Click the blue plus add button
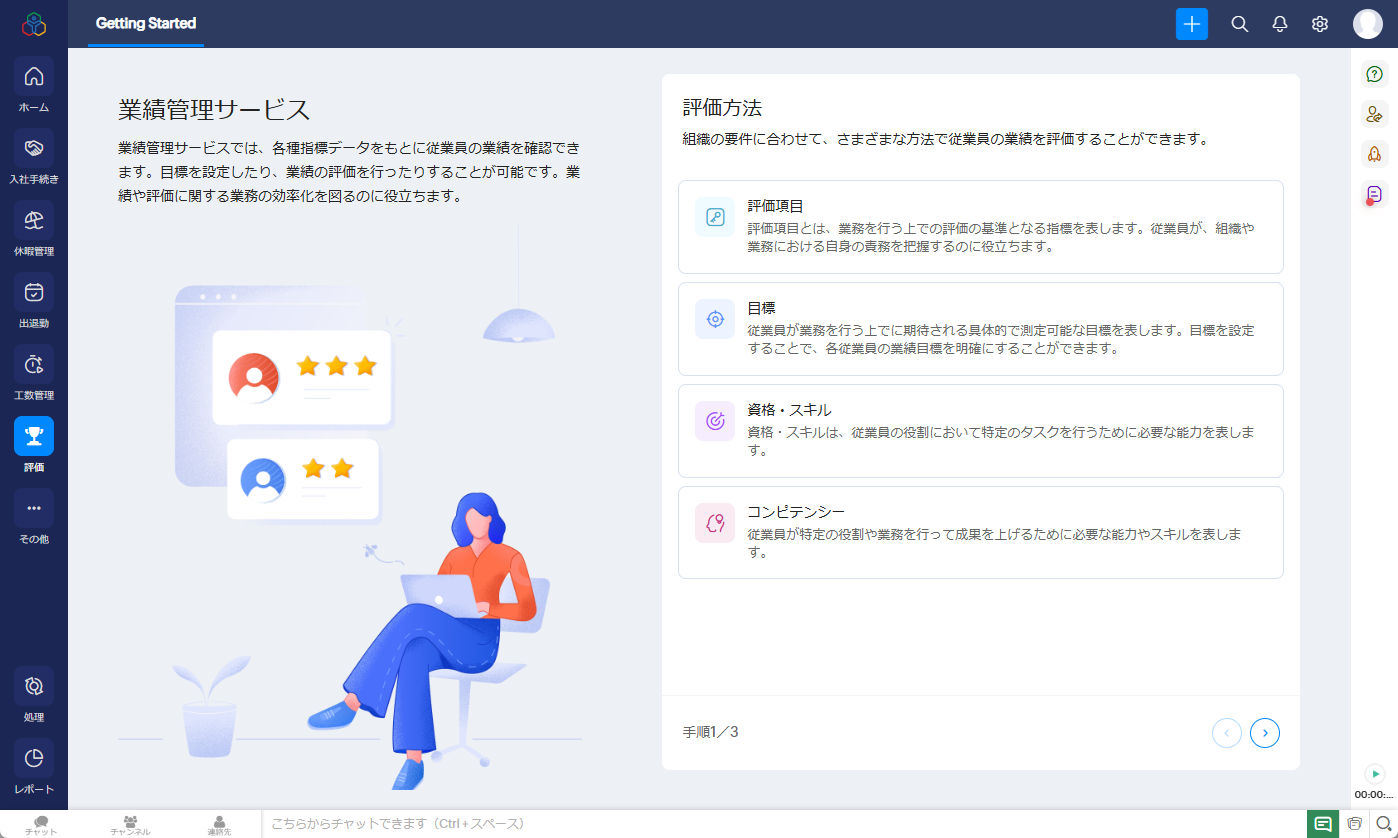1398x838 pixels. click(1191, 24)
